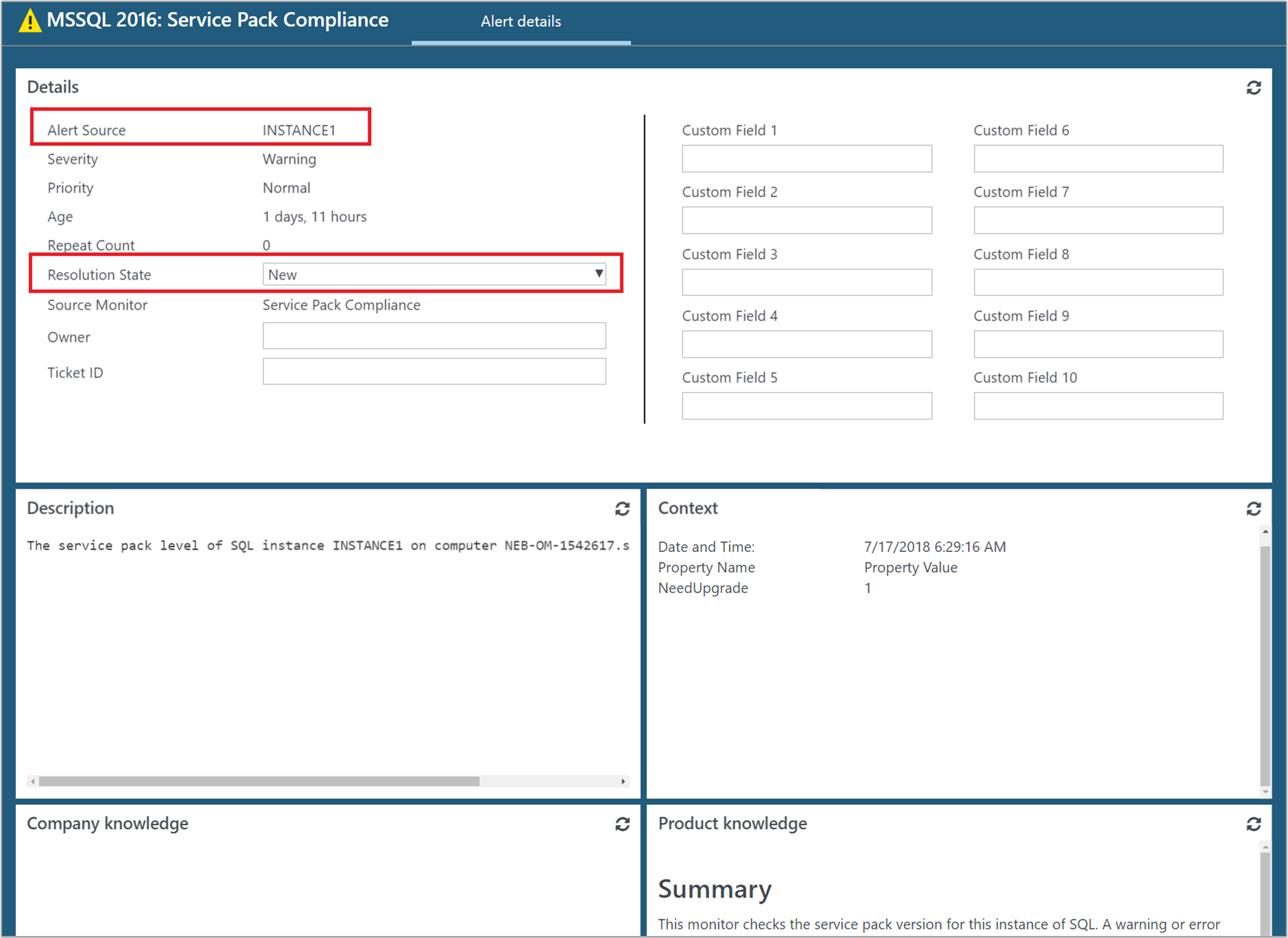Image resolution: width=1288 pixels, height=938 pixels.
Task: Switch to the Alert details tab
Action: [x=521, y=21]
